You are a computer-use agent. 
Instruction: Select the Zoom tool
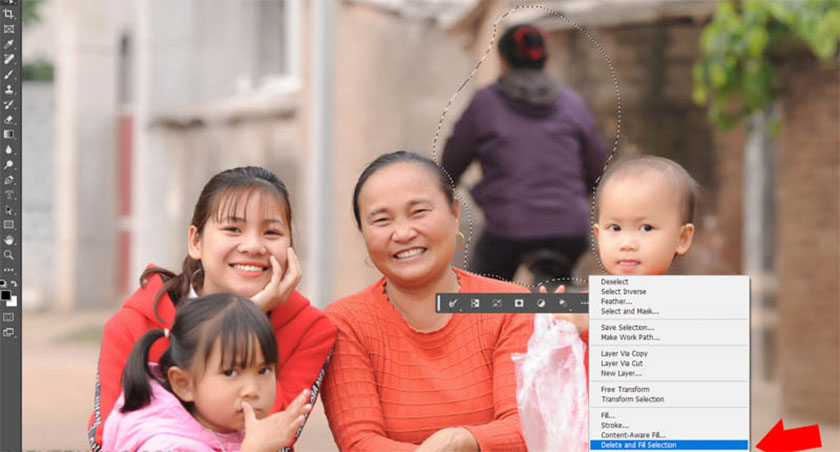tap(9, 255)
